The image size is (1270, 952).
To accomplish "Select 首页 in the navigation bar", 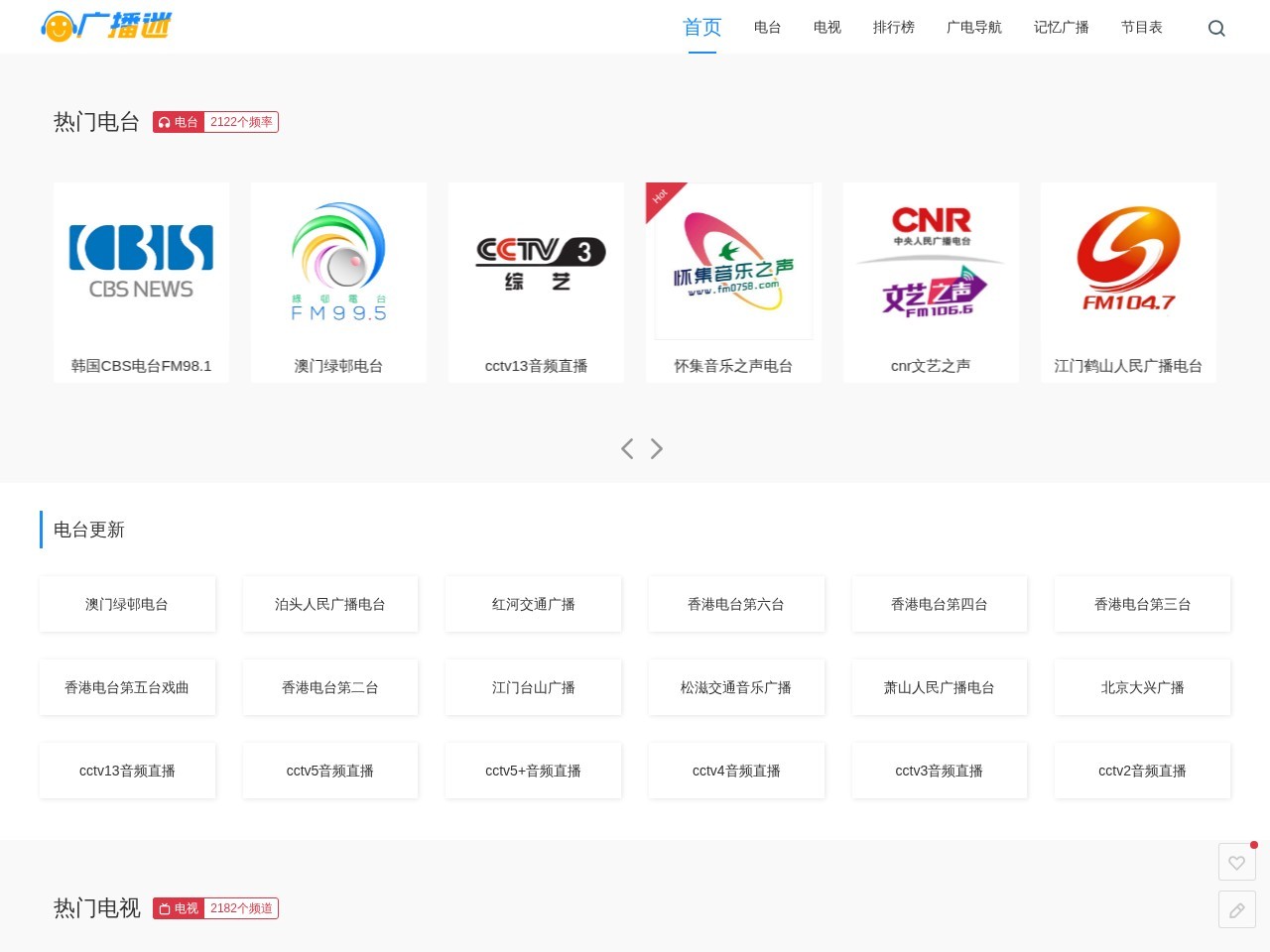I will point(702,28).
